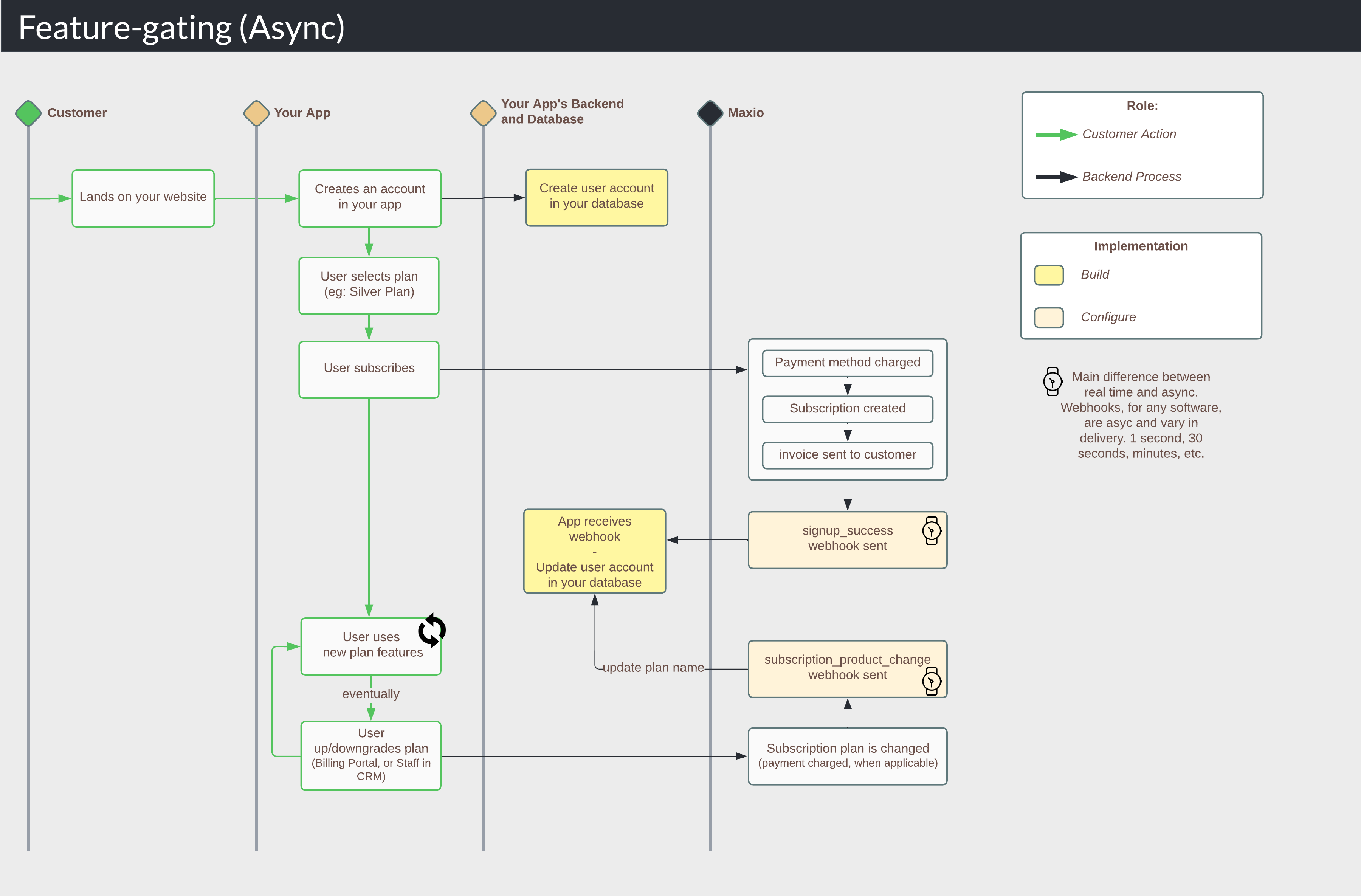Click the 'Your App' lane label
The width and height of the screenshot is (1361, 896).
tap(302, 113)
